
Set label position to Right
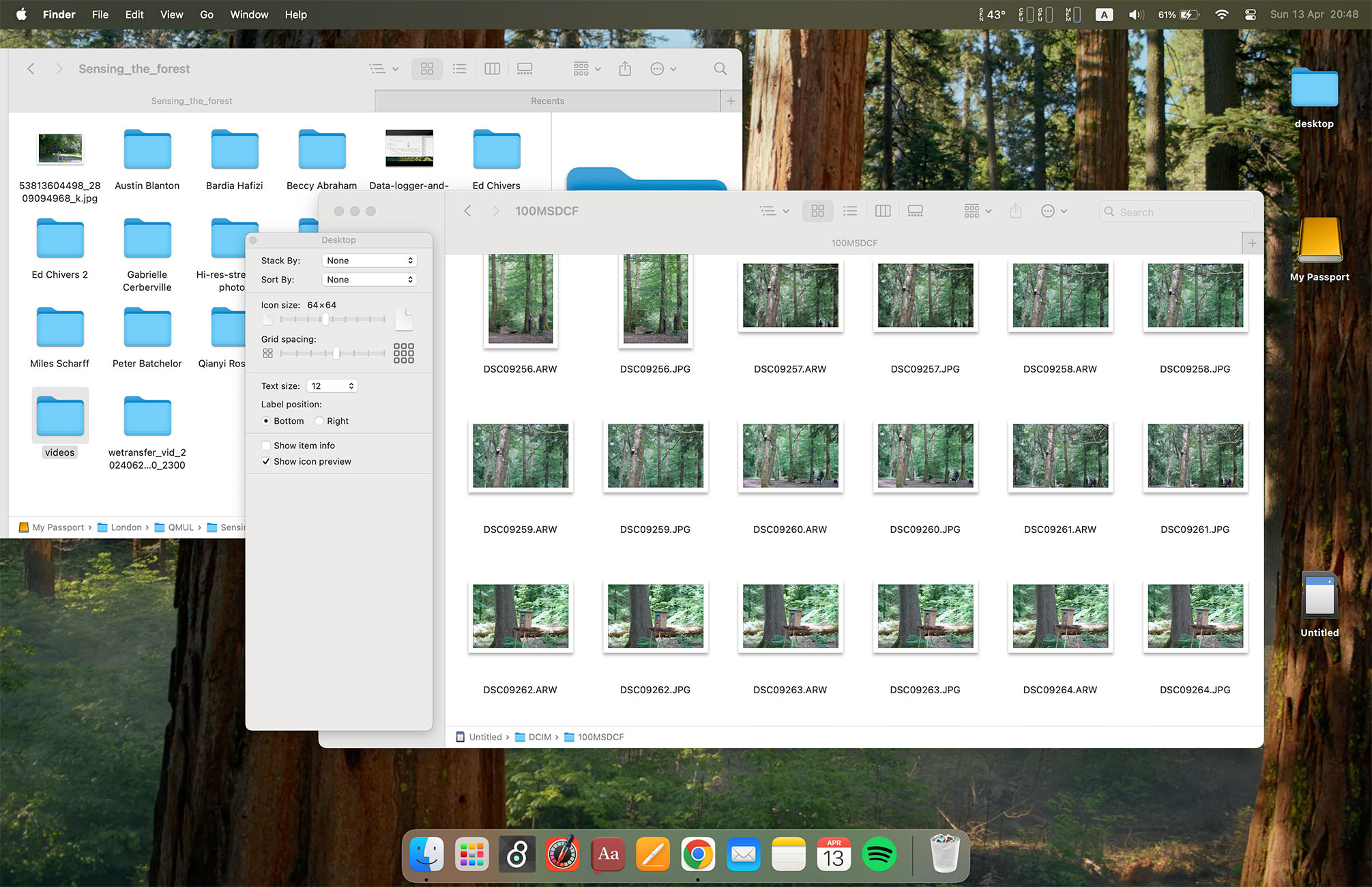pyautogui.click(x=319, y=421)
